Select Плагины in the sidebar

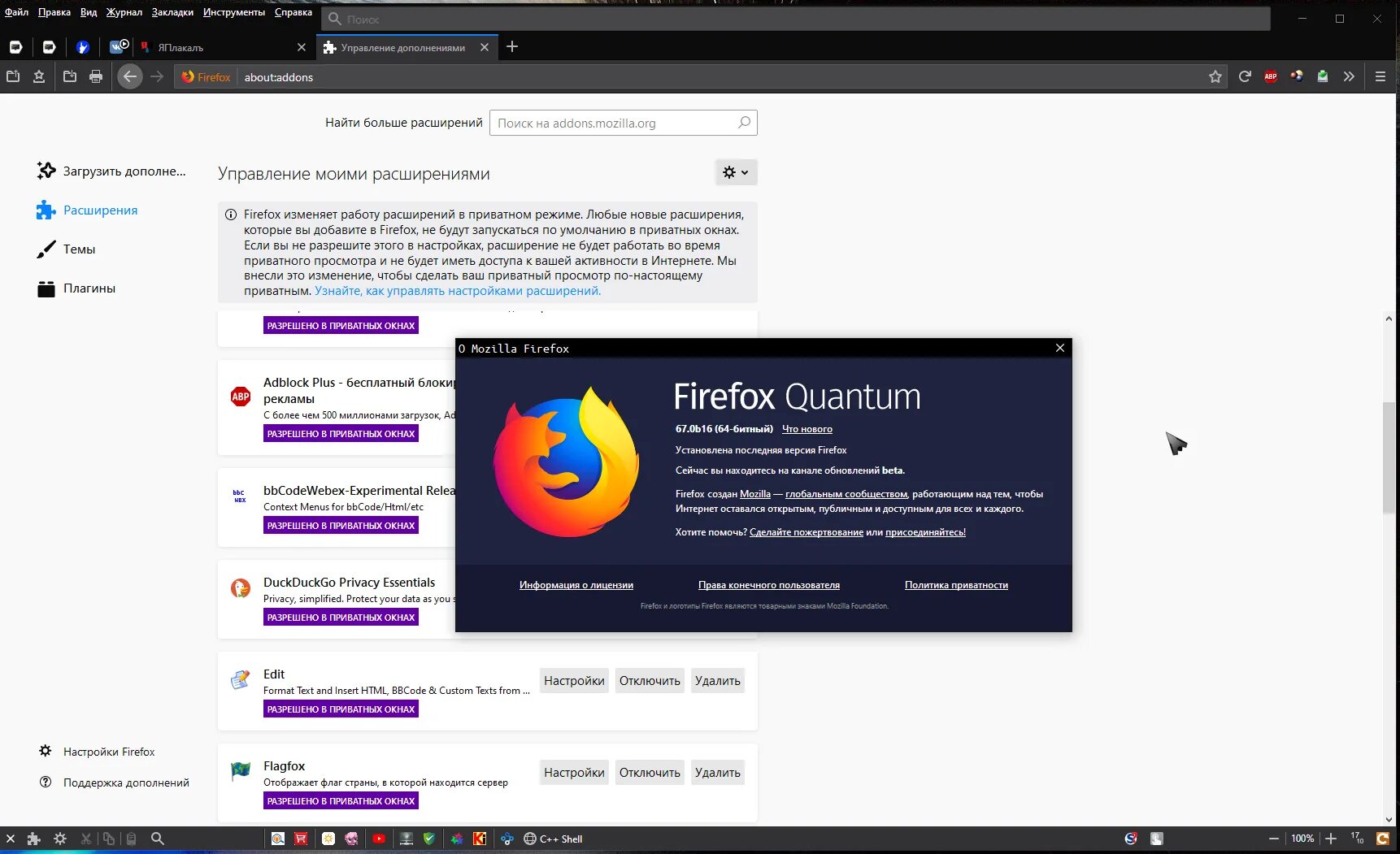76,288
